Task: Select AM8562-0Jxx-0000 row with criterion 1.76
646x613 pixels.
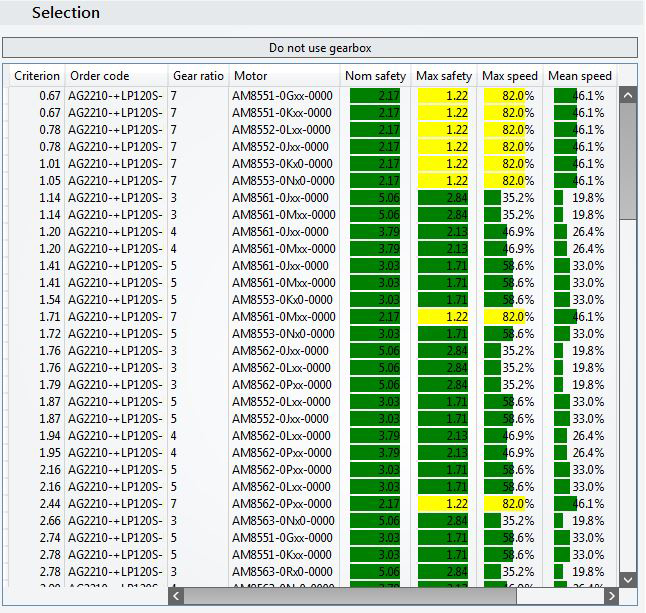Action: click(x=313, y=351)
